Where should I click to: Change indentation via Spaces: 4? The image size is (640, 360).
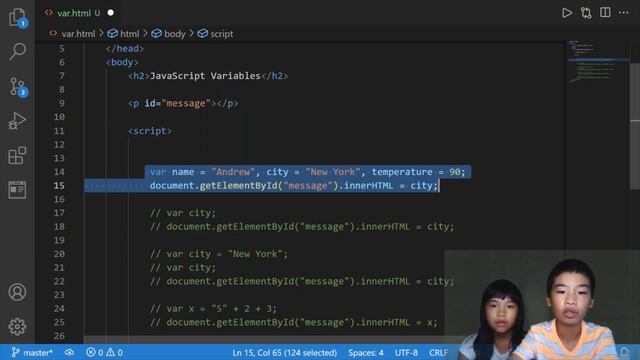coord(366,352)
